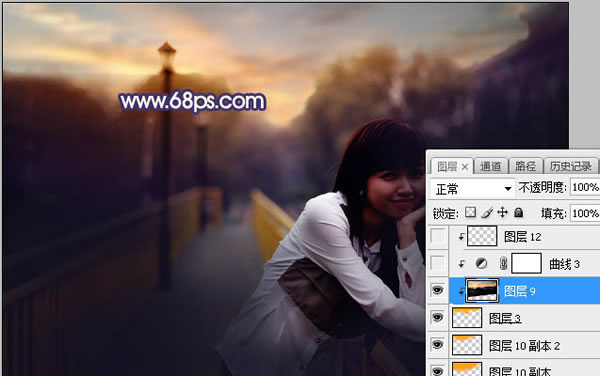The width and height of the screenshot is (600, 376).
Task: Click the chain link icon on 曲线 3
Action: pos(503,263)
